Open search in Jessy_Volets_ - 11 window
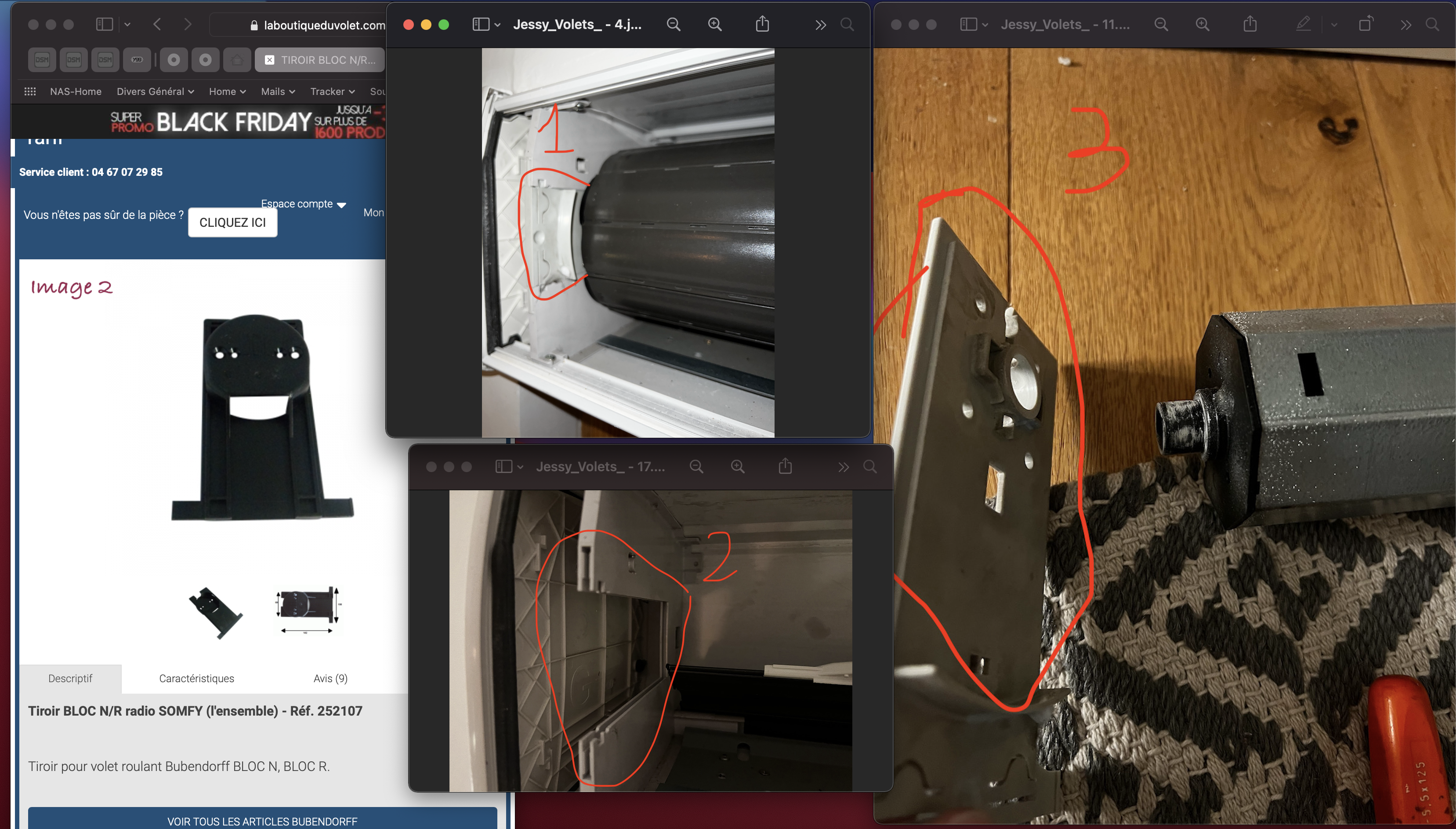Viewport: 1456px width, 829px height. coord(1432,25)
